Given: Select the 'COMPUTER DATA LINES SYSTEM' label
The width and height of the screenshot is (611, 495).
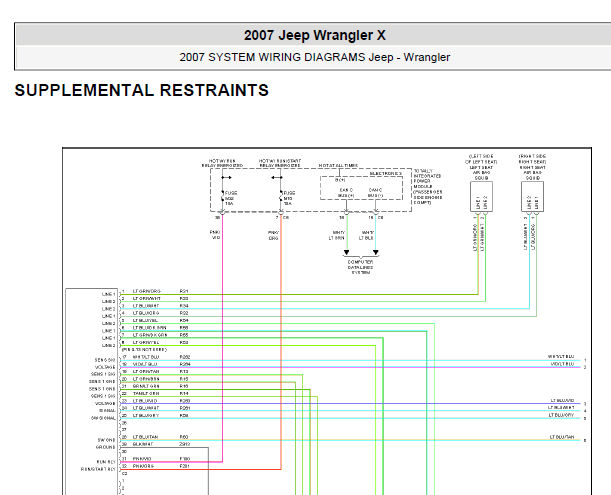Looking at the screenshot, I should click(x=360, y=267).
